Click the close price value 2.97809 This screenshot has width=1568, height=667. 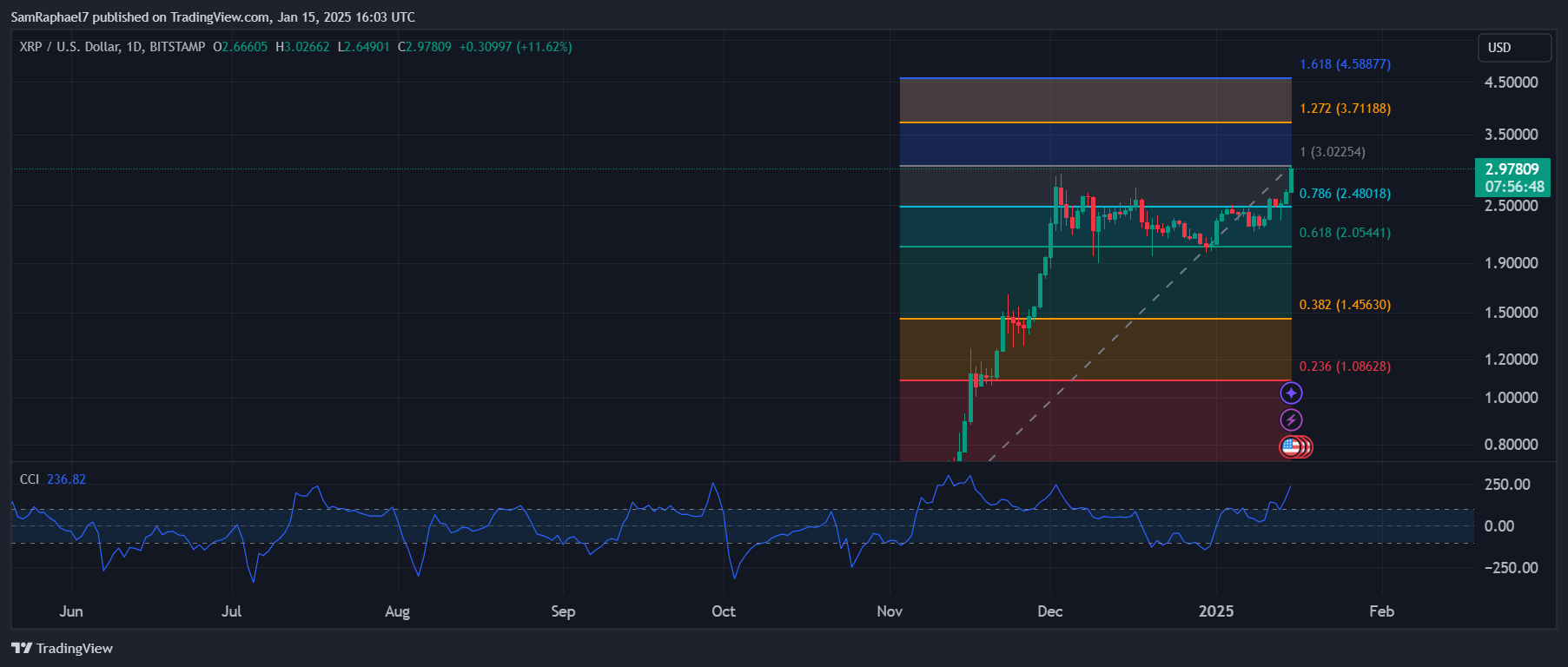tap(428, 47)
